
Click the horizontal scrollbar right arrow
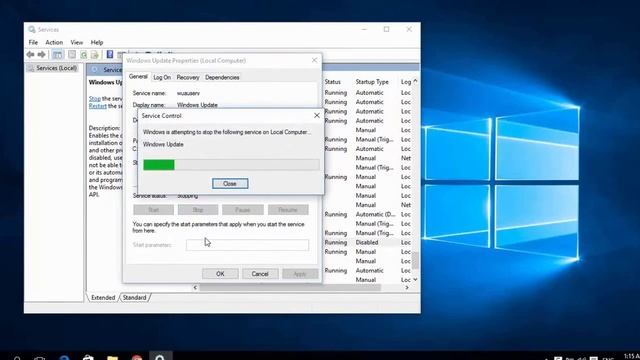click(x=407, y=288)
